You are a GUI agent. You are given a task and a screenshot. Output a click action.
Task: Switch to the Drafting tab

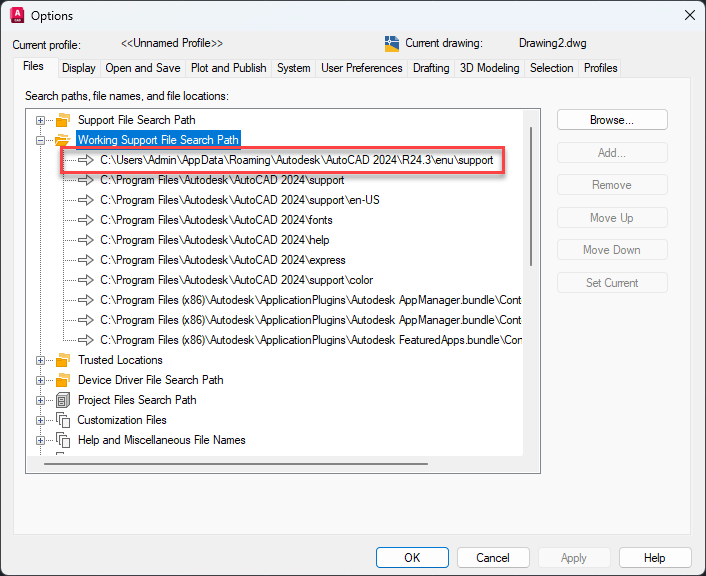coord(431,68)
